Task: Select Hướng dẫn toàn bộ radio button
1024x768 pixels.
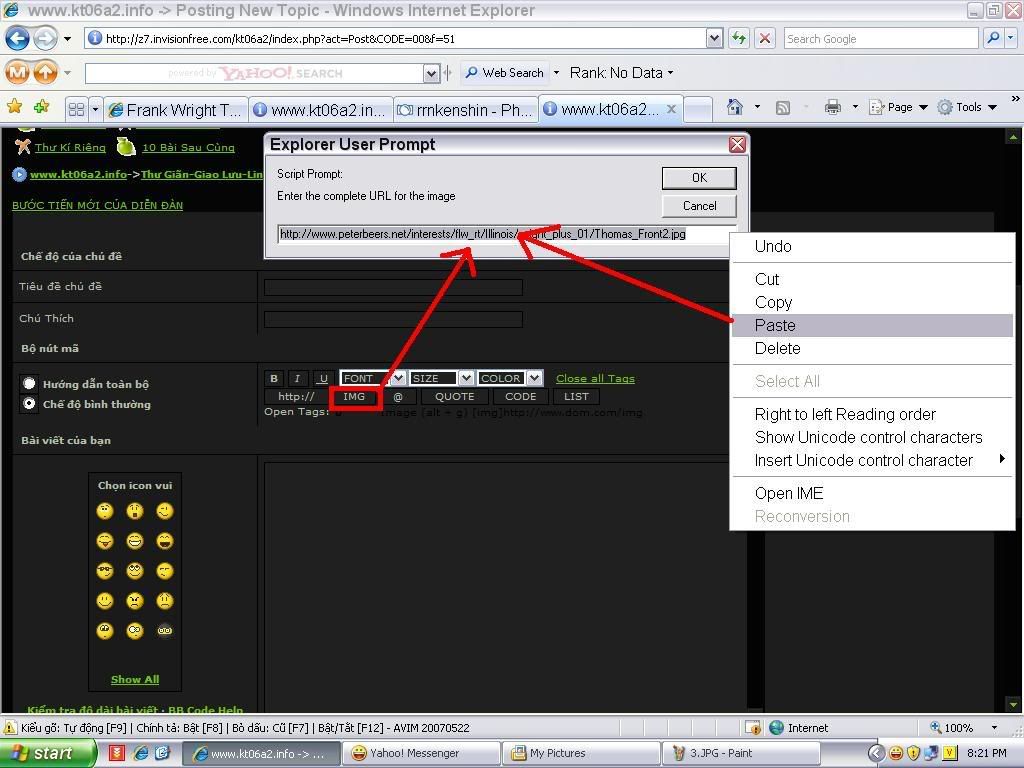Action: coord(29,383)
